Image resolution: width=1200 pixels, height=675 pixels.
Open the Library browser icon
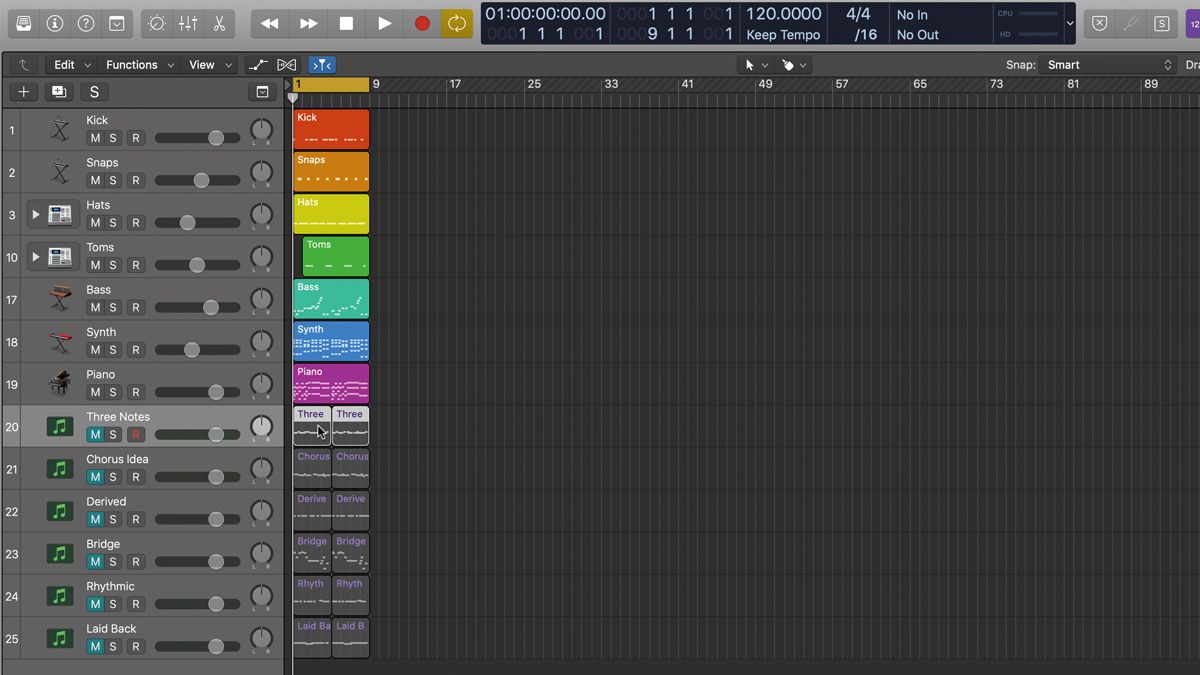(x=23, y=22)
